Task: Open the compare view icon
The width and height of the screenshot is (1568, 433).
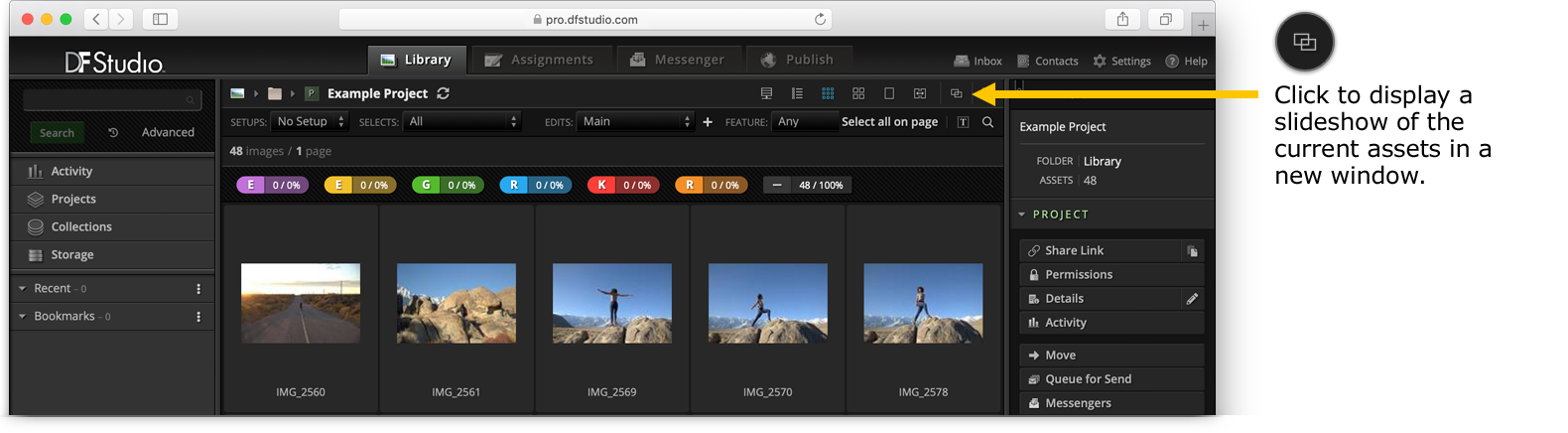Action: point(920,93)
